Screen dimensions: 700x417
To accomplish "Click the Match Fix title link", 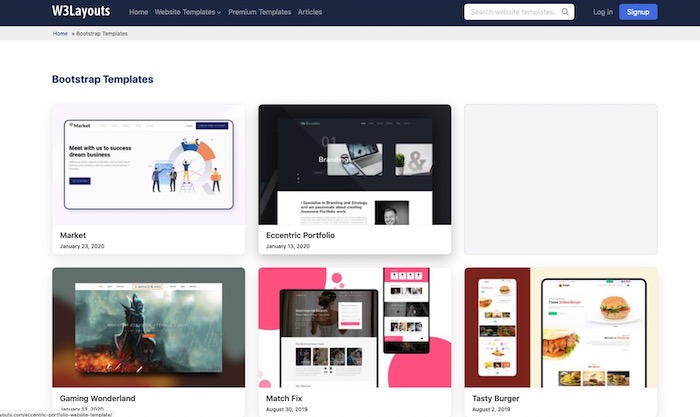I will pos(284,398).
